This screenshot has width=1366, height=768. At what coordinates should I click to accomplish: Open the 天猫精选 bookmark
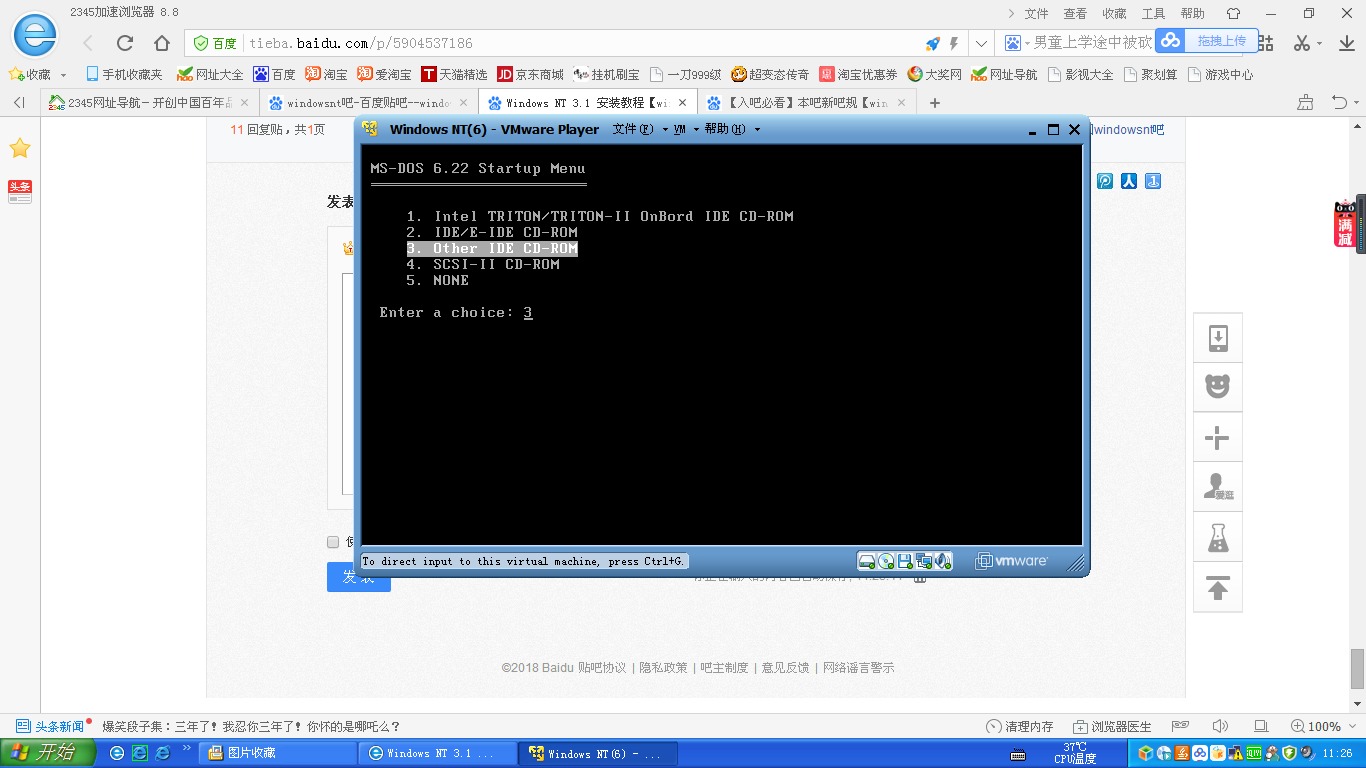[x=454, y=75]
